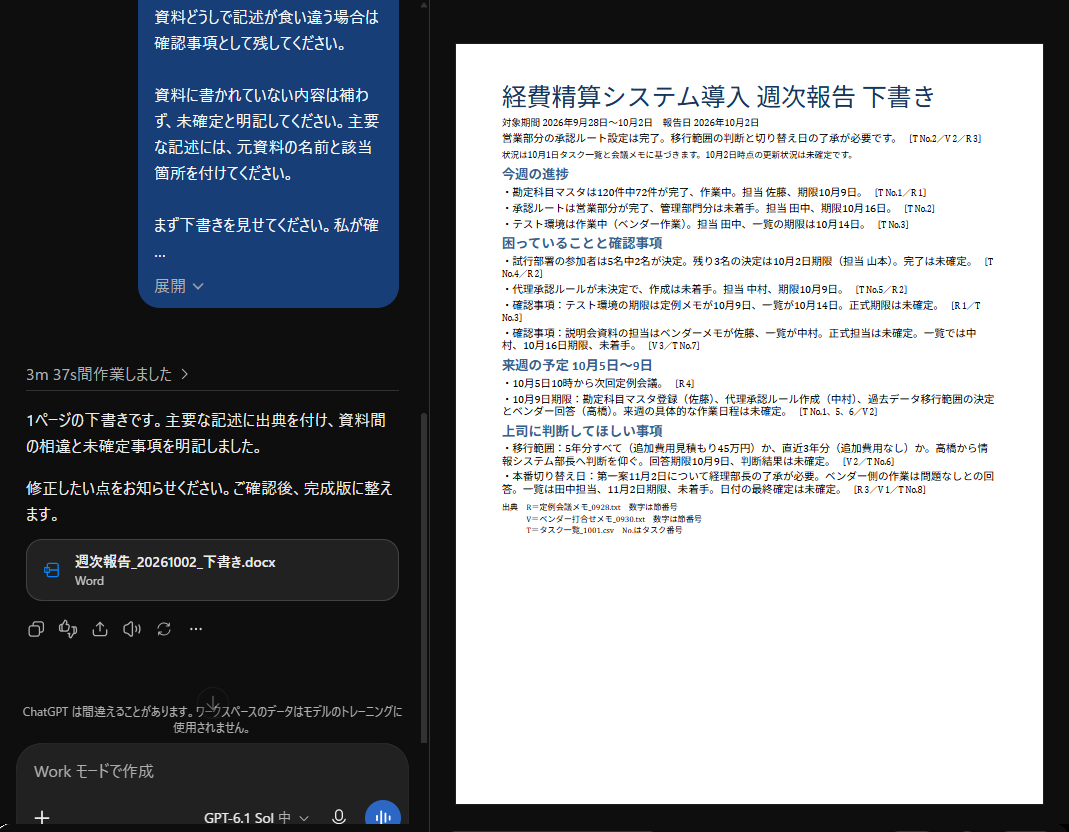
Task: Click the Work モードで作成 message input field
Action: [x=211, y=771]
